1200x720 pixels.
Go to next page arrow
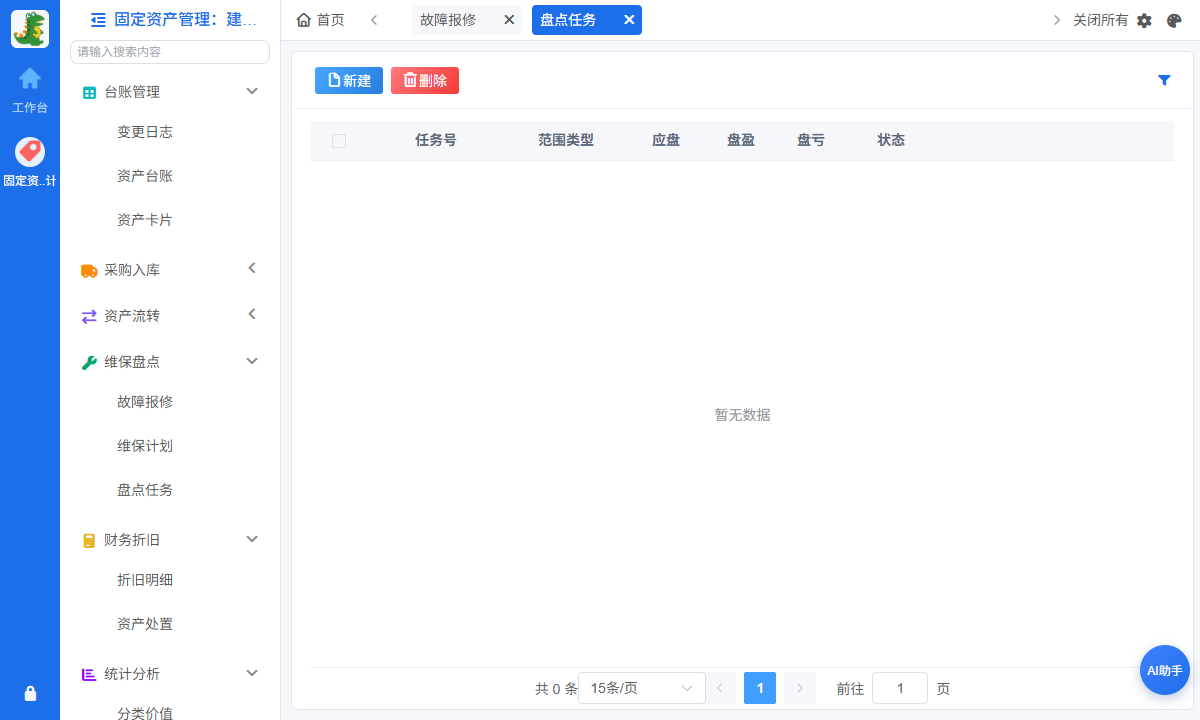point(800,688)
